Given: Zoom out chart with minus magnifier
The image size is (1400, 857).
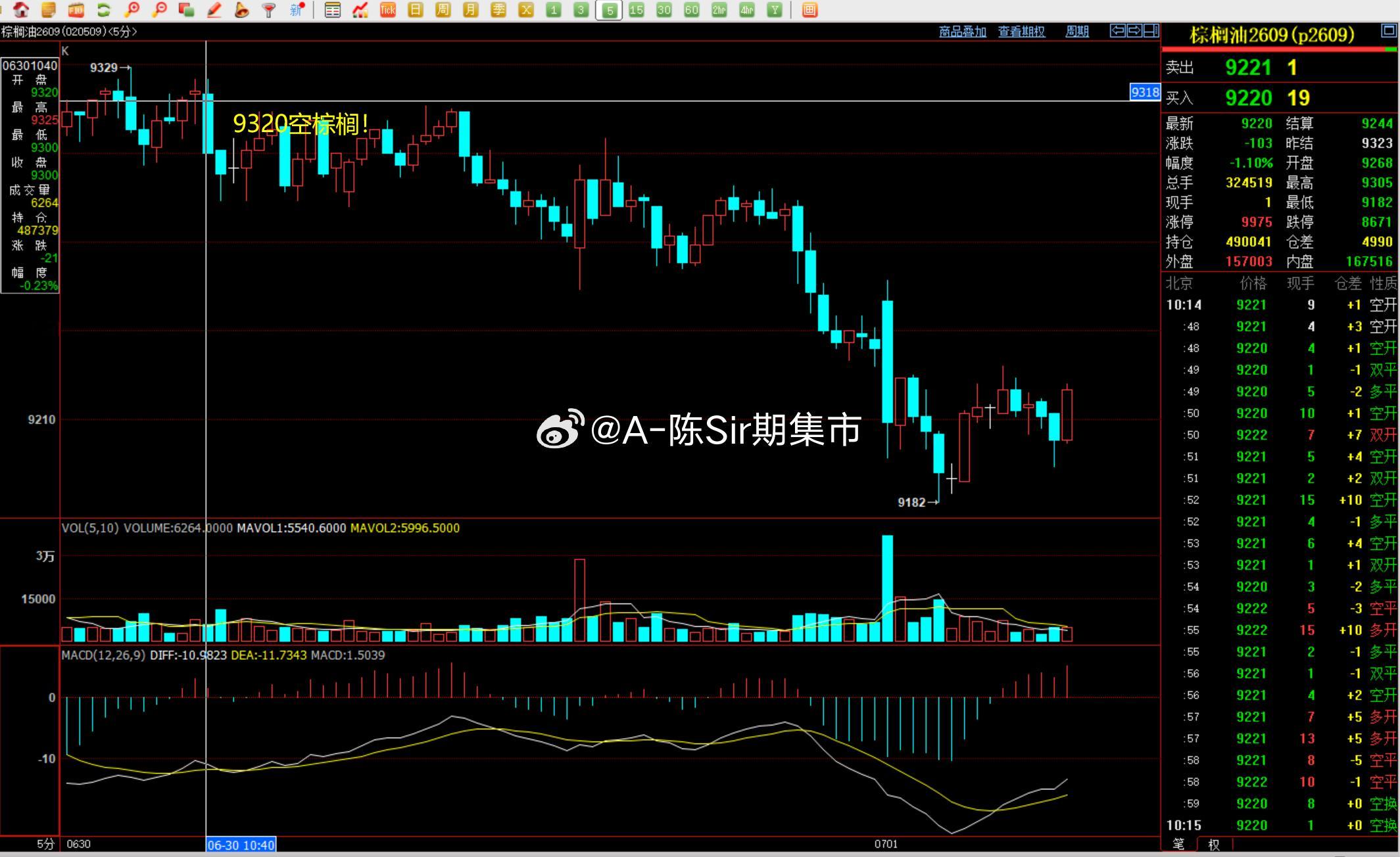Looking at the screenshot, I should point(159,10).
